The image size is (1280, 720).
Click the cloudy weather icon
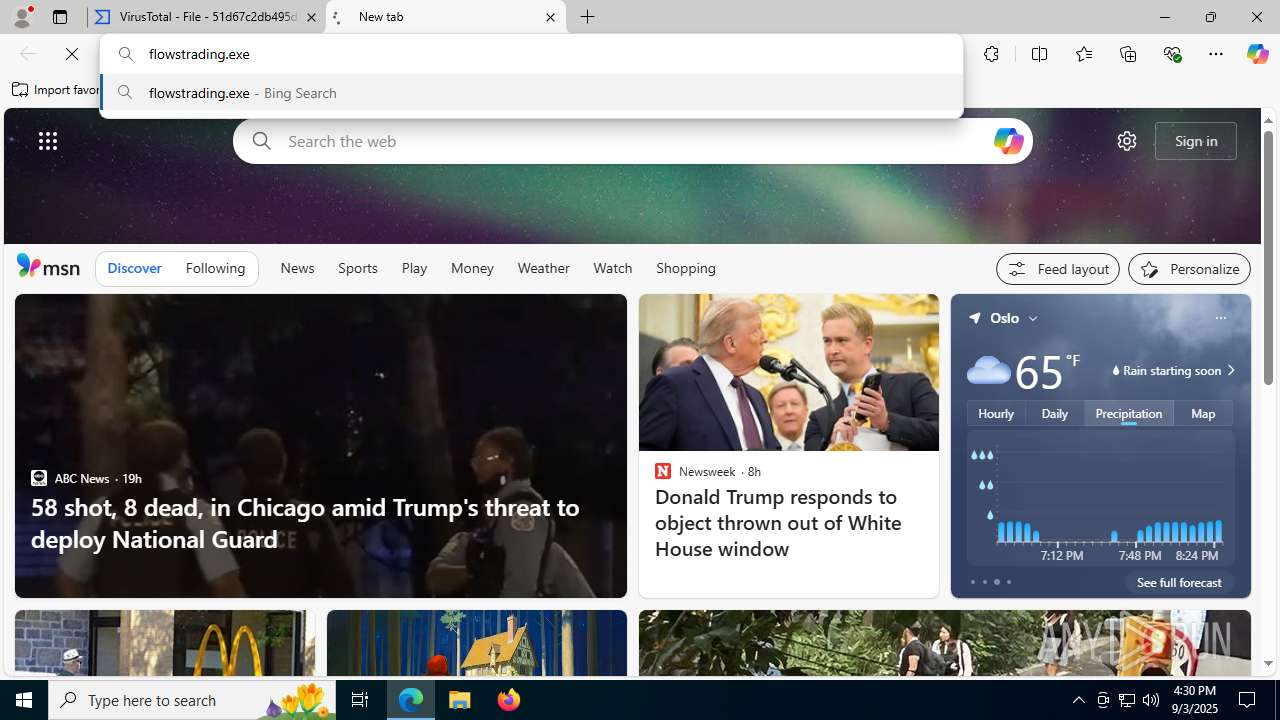coord(988,370)
